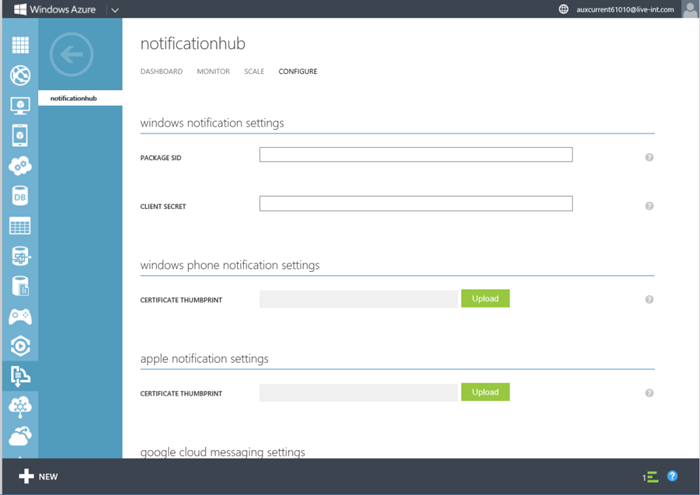The image size is (700, 495).
Task: Open Virtual Machines monitor icon in sidebar
Action: [20, 105]
